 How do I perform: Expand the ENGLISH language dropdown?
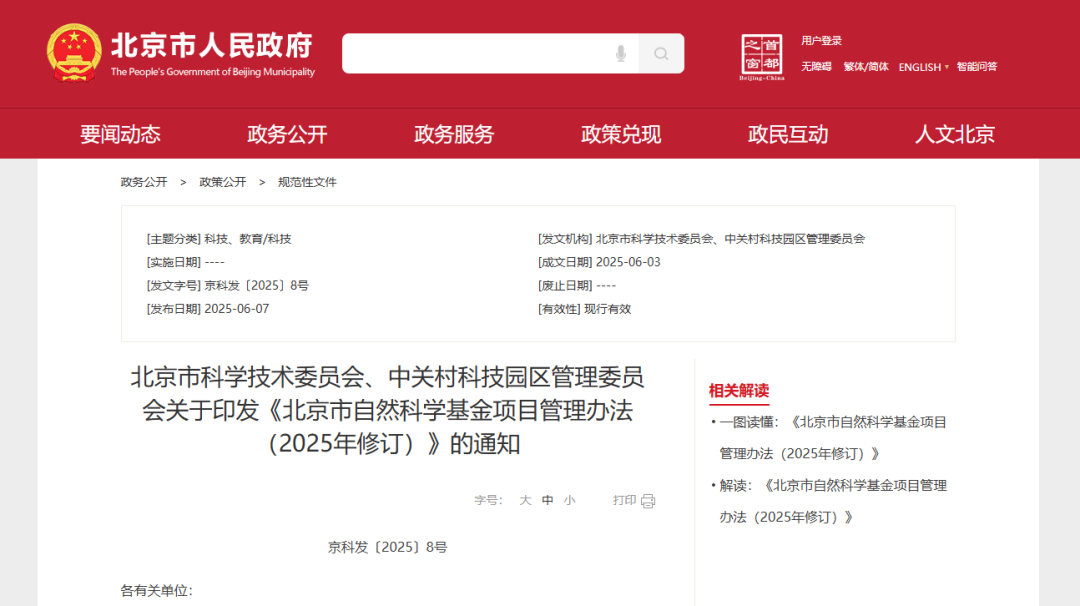pos(923,67)
